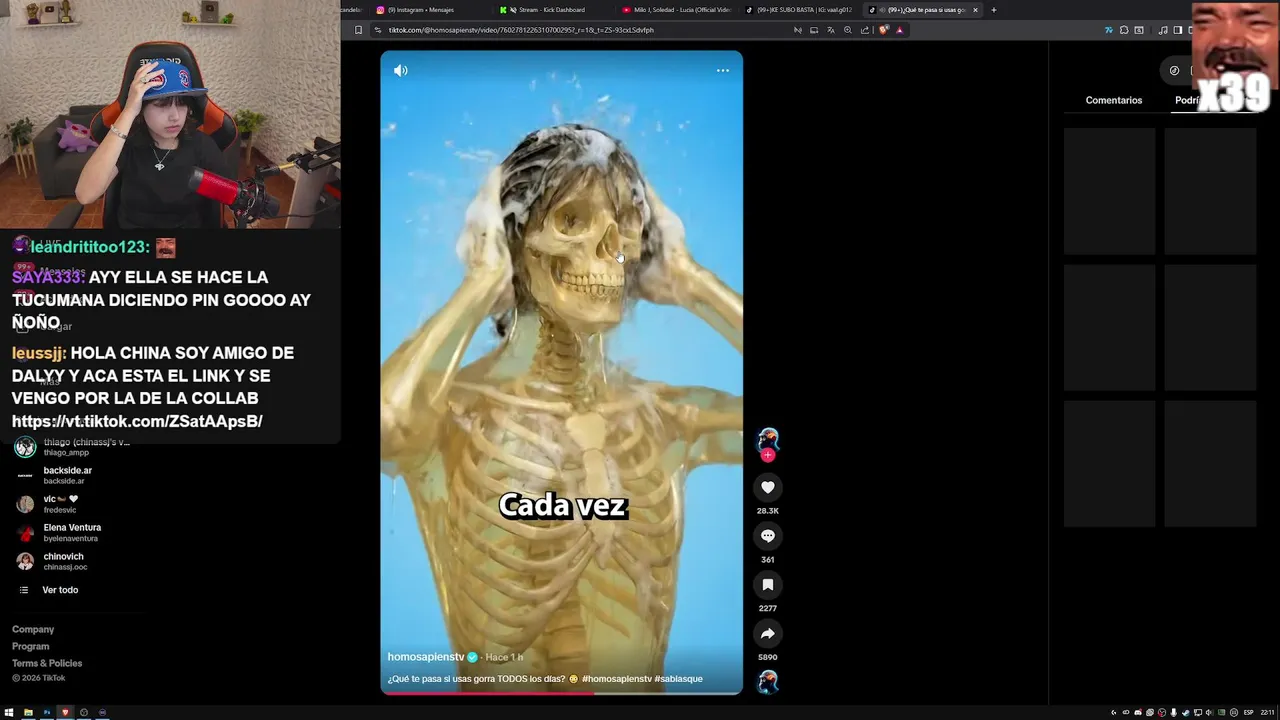The image size is (1280, 720).
Task: Click the #homosapienstv hashtag
Action: coord(616,679)
